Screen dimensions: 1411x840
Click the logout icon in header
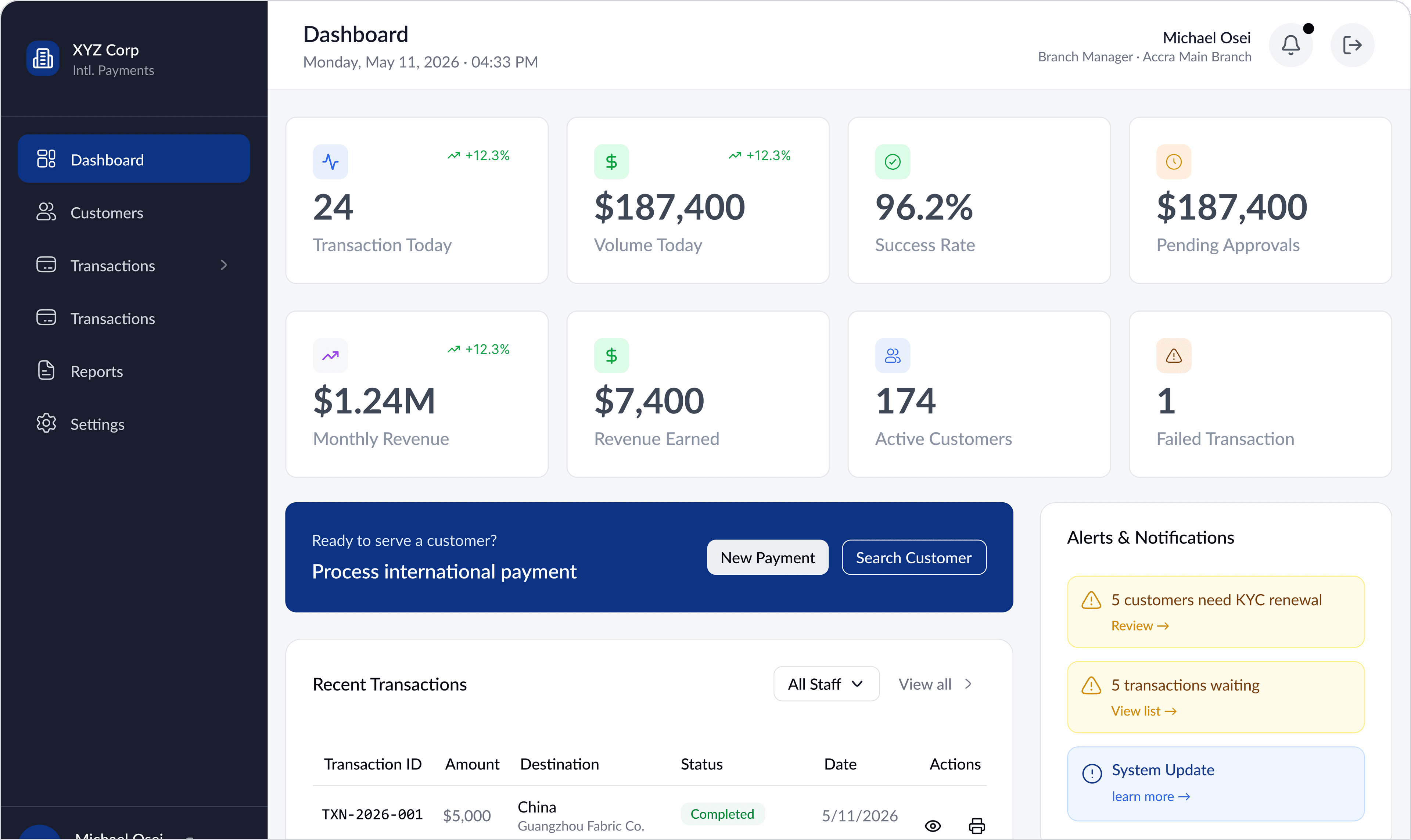pyautogui.click(x=1352, y=45)
